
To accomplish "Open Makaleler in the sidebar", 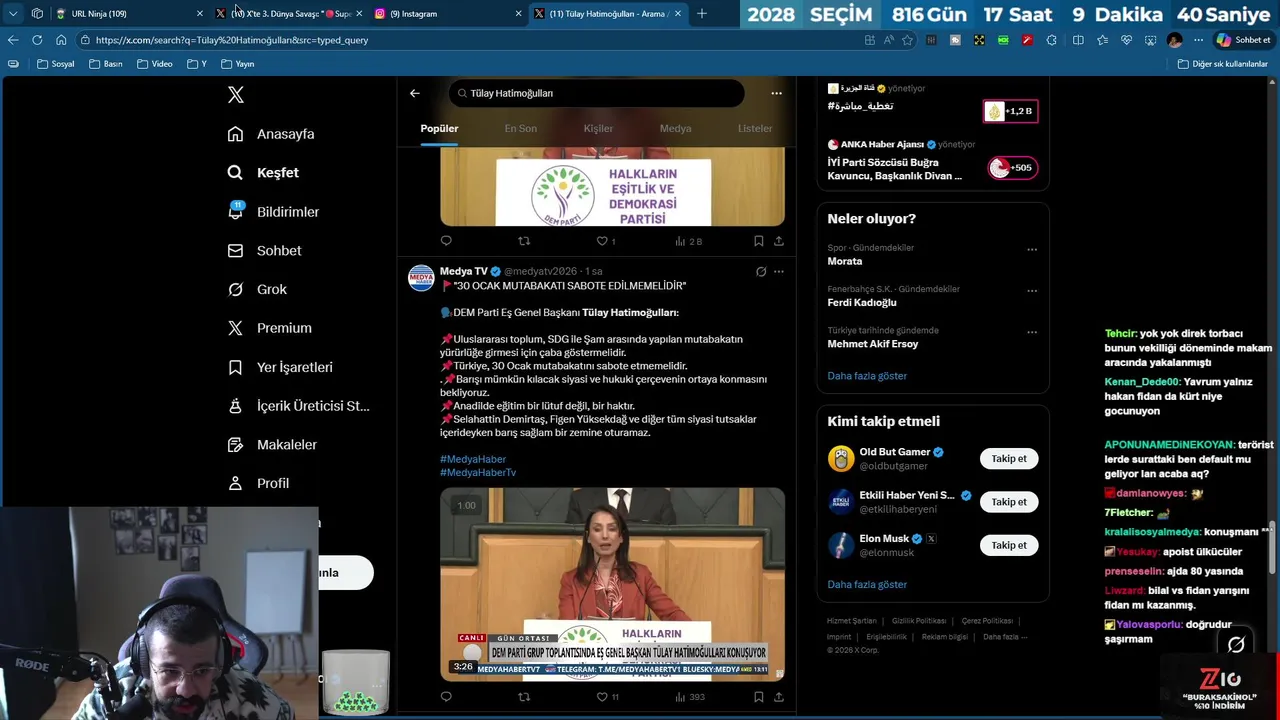I will (272, 444).
